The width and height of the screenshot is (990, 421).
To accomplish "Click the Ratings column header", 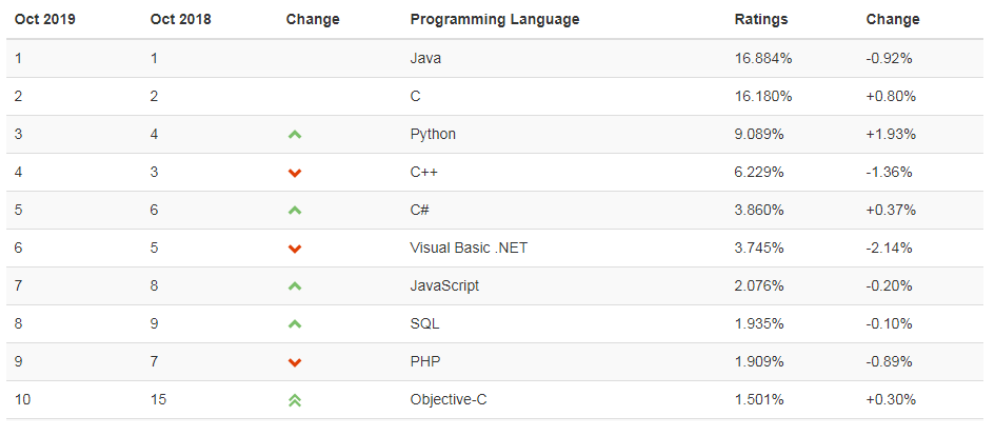I will coord(761,20).
